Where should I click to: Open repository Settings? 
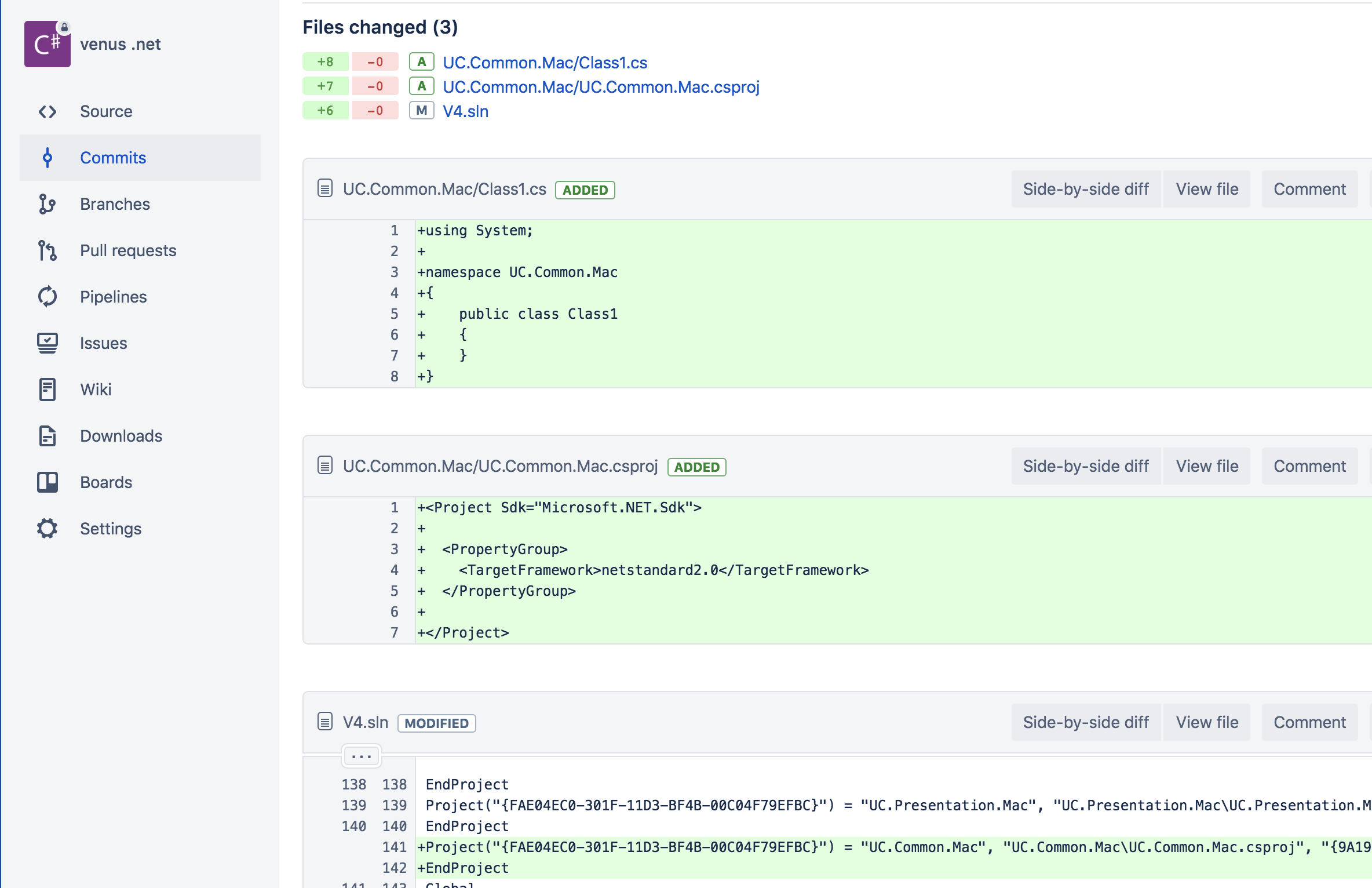(x=140, y=529)
